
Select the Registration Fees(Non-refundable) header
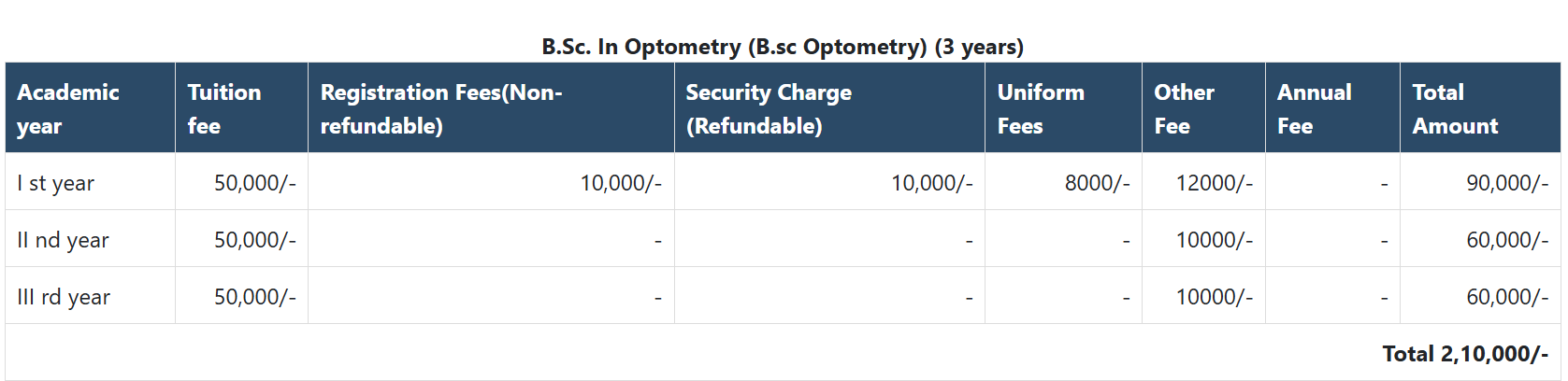441,108
